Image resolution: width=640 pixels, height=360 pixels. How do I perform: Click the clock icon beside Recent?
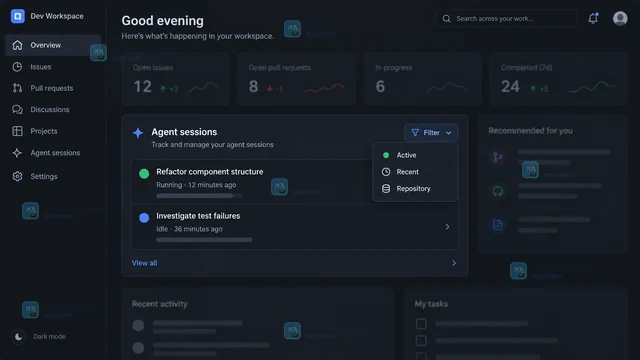coord(386,172)
